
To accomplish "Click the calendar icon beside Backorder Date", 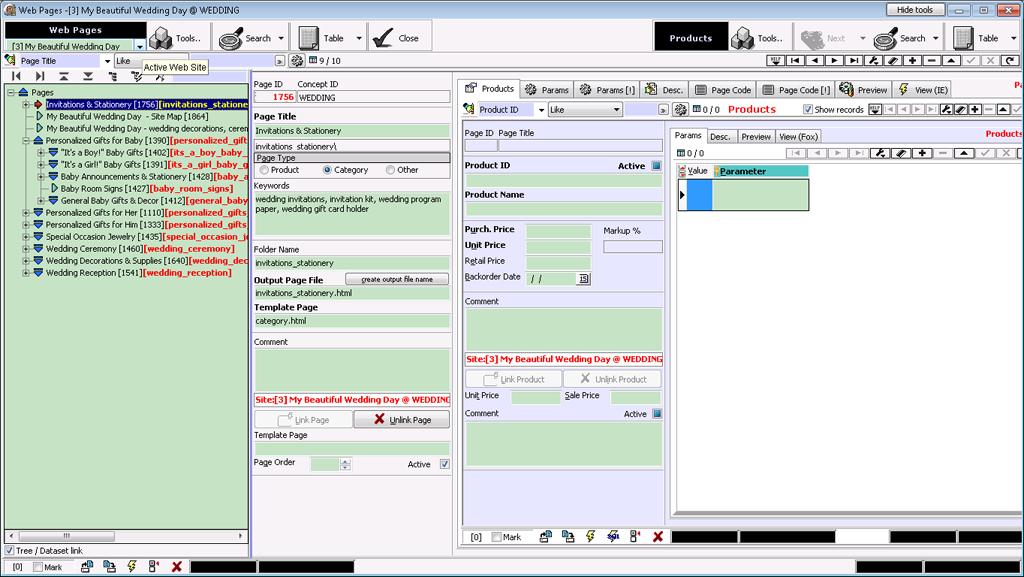I will click(584, 278).
